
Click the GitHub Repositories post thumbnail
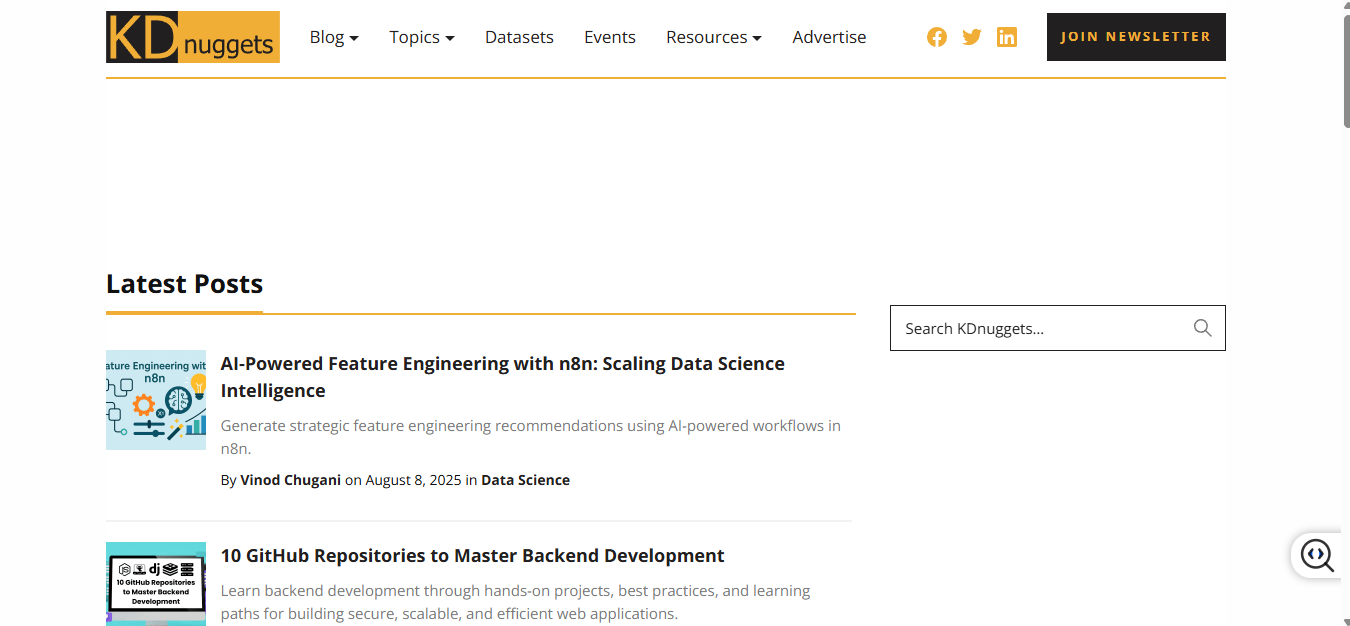[x=156, y=584]
